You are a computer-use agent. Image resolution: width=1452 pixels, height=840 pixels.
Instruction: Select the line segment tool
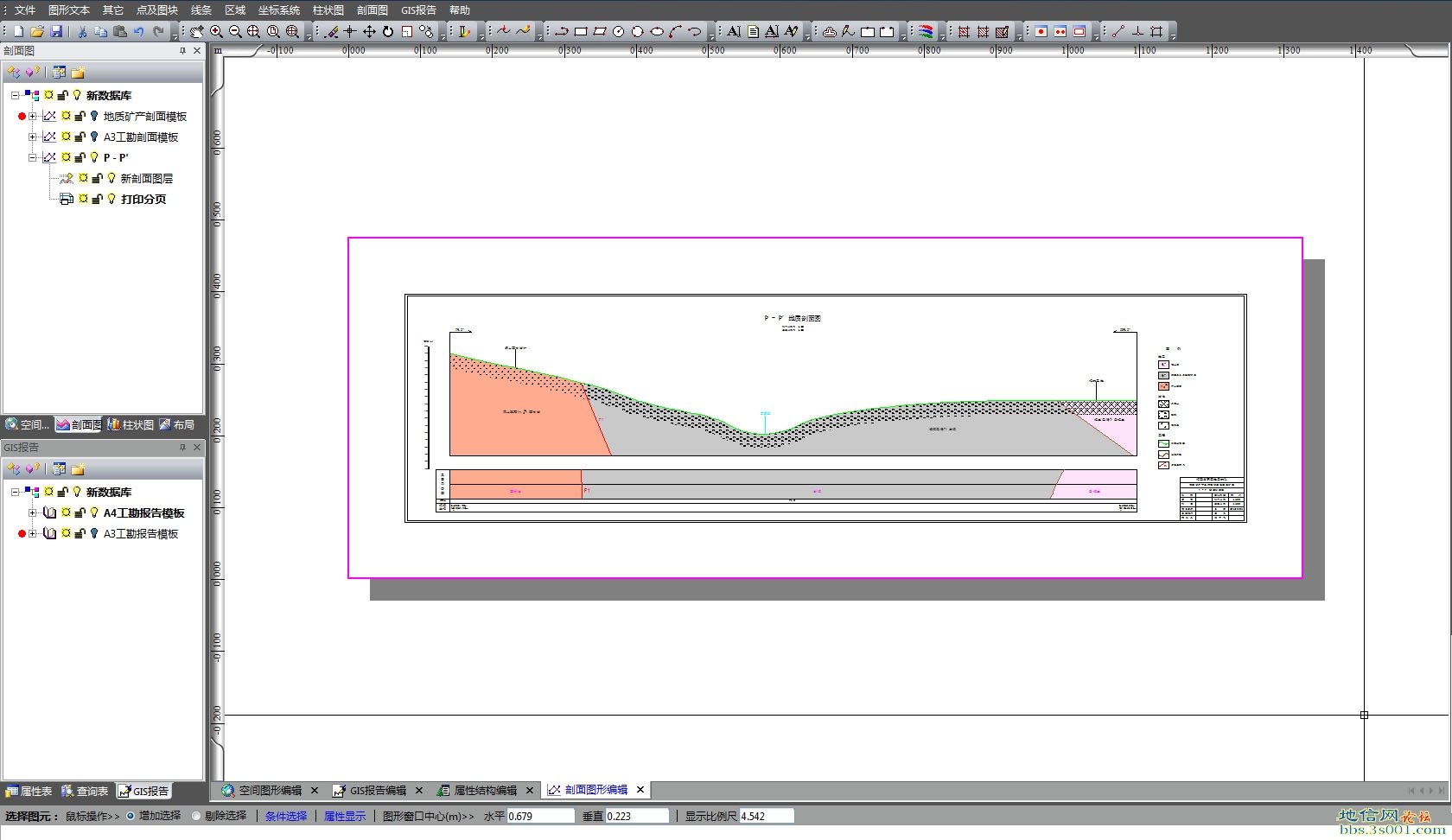click(x=1118, y=31)
